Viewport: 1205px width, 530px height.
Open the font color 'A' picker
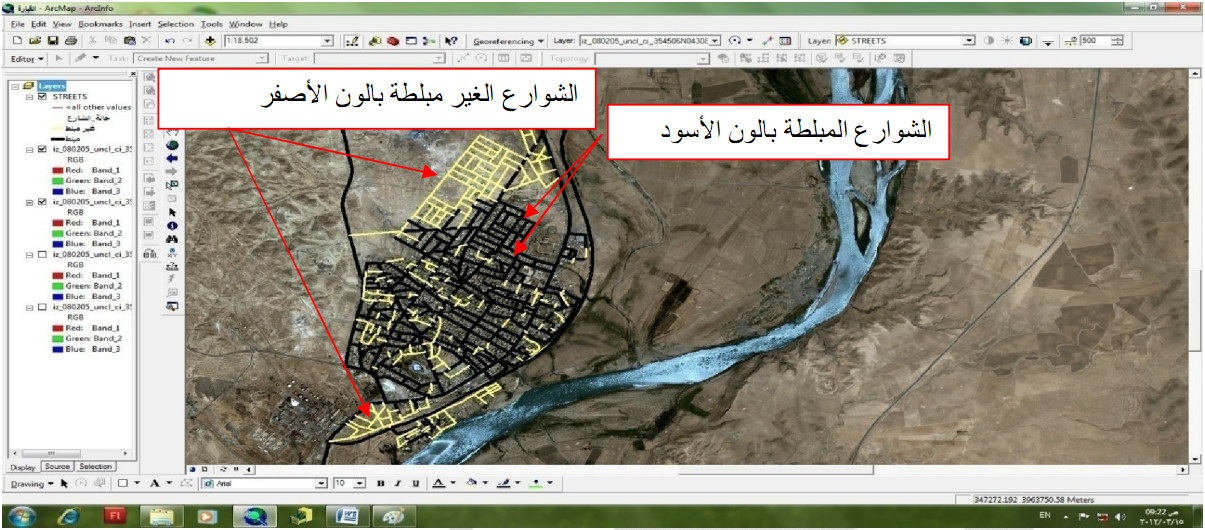(438, 483)
